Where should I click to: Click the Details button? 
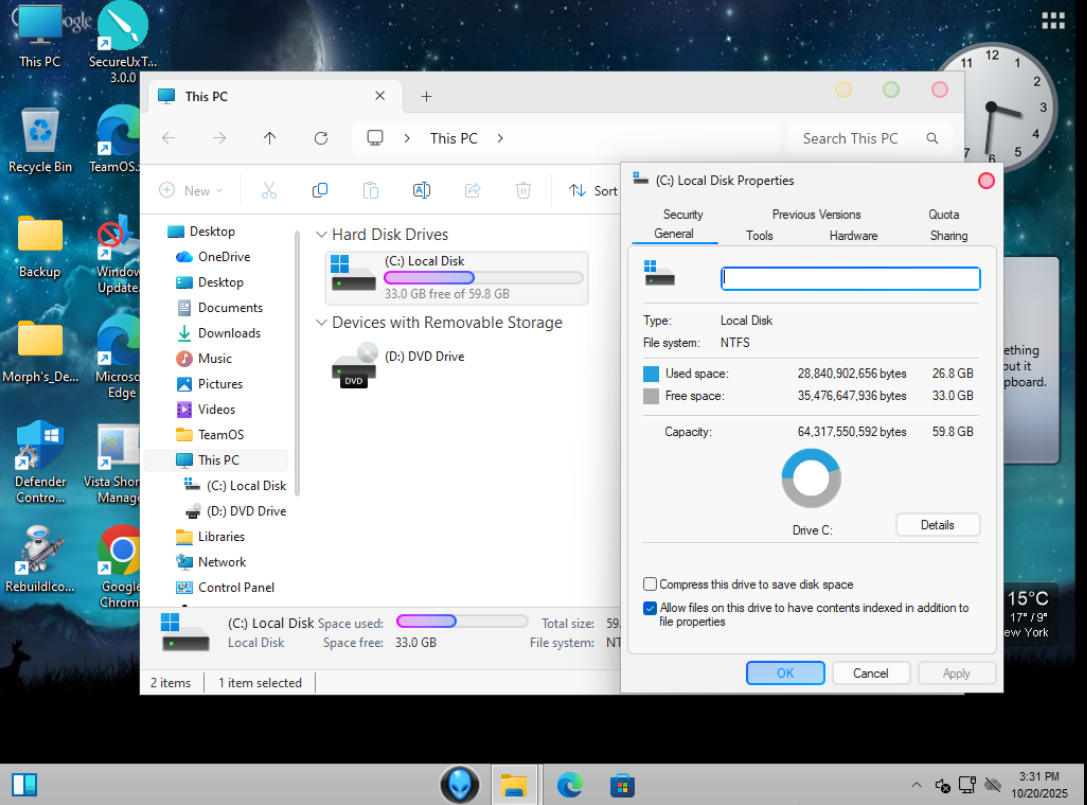coord(937,525)
